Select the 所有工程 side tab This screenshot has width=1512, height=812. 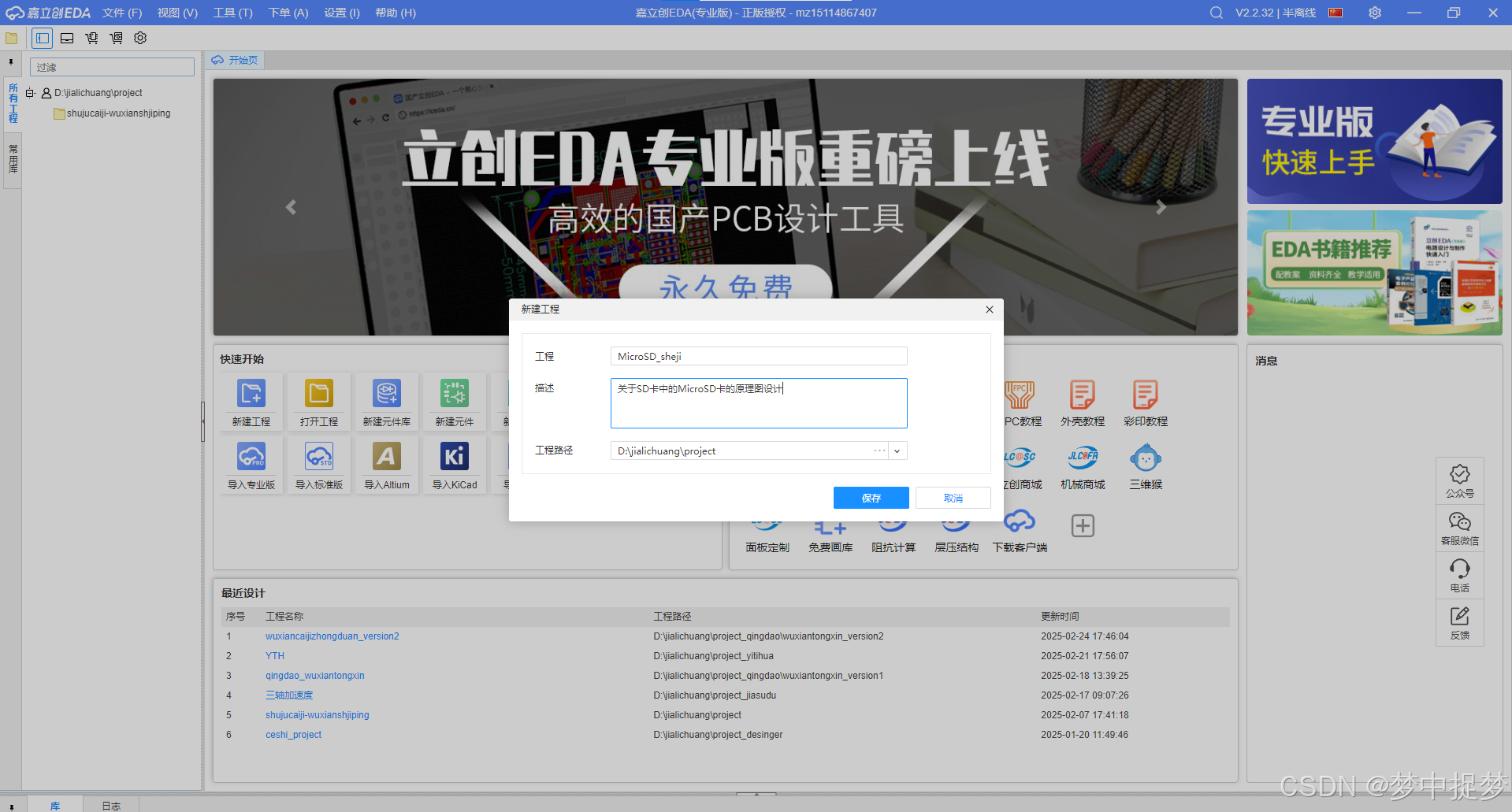tap(13, 103)
